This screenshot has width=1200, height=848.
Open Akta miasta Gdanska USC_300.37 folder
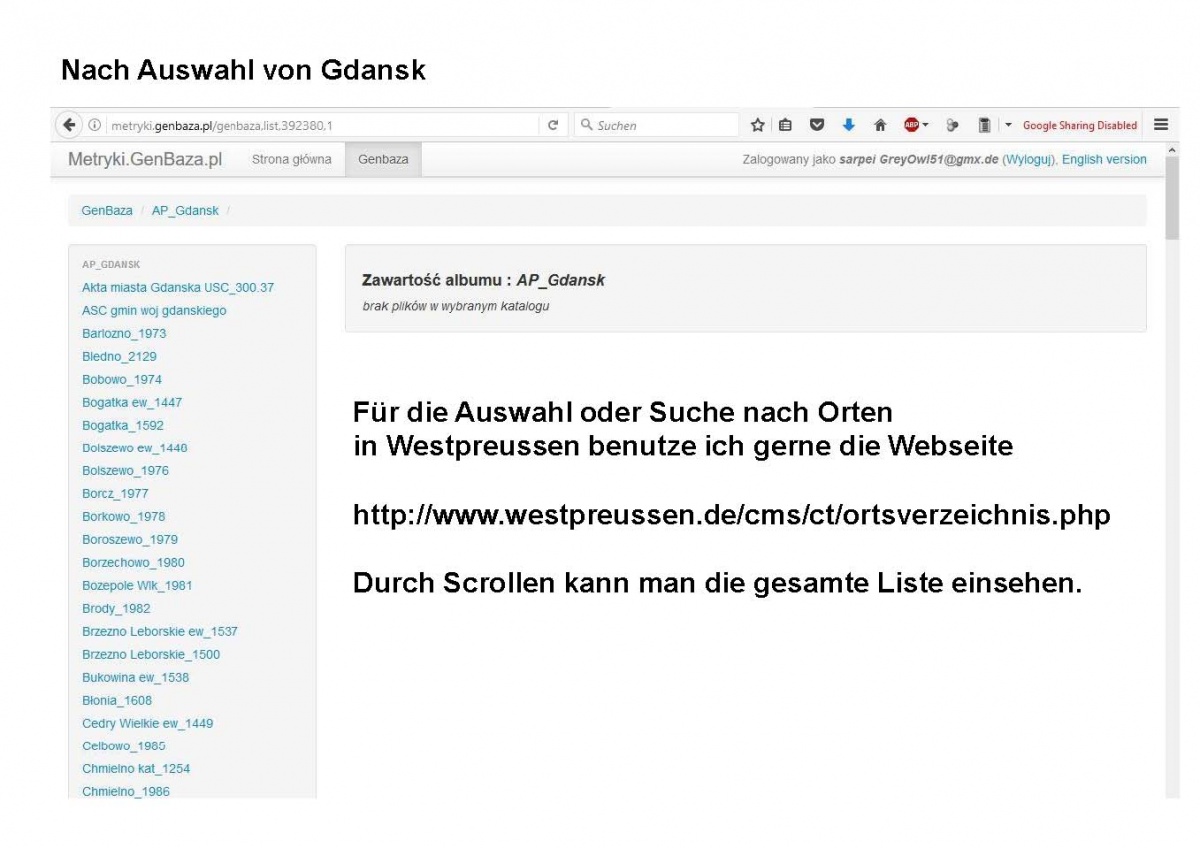(178, 288)
